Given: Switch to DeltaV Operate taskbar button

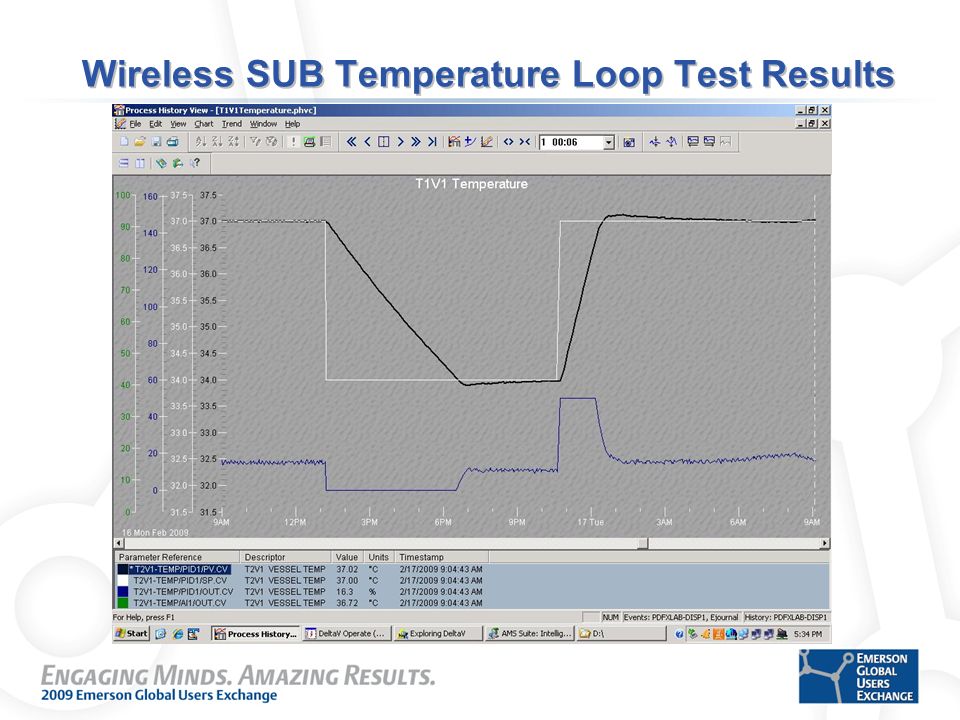Looking at the screenshot, I should pyautogui.click(x=346, y=634).
